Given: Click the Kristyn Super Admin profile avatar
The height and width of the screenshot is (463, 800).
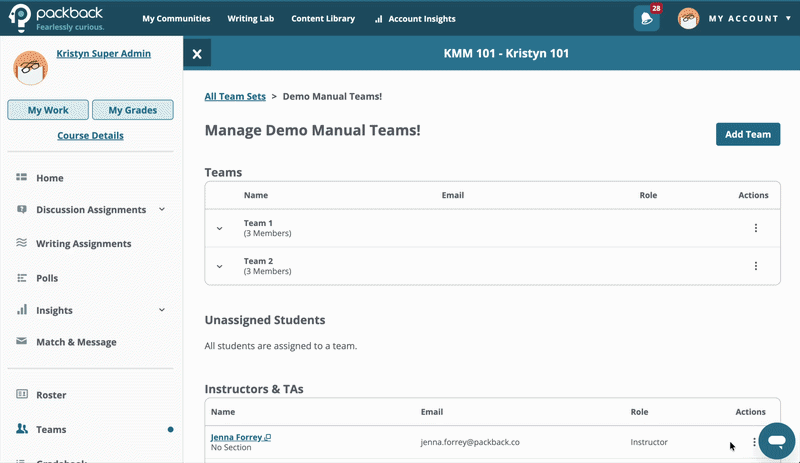Looking at the screenshot, I should tap(31, 68).
